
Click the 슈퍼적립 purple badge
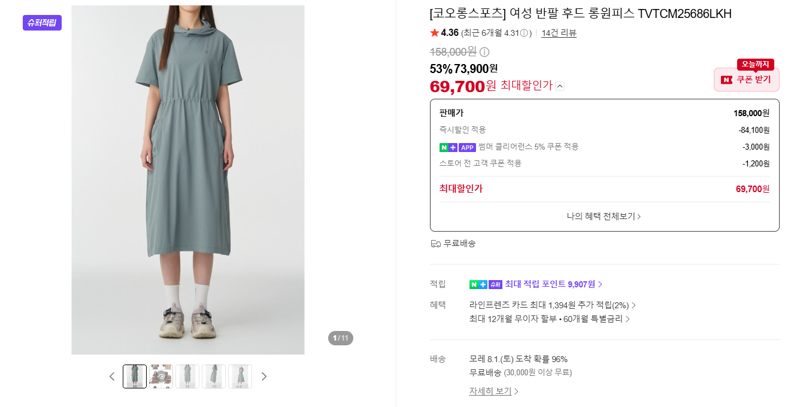coord(42,22)
